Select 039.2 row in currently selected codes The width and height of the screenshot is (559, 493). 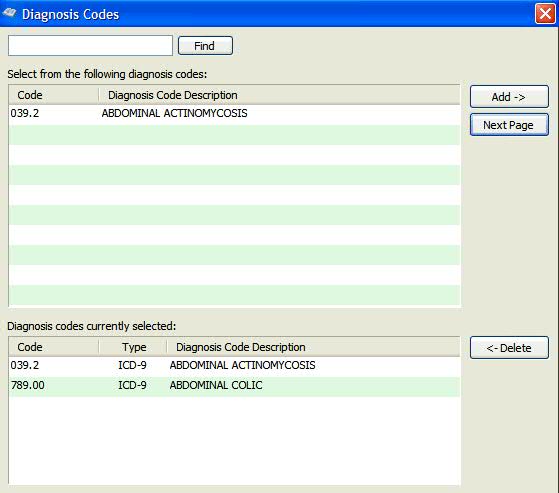[234, 365]
